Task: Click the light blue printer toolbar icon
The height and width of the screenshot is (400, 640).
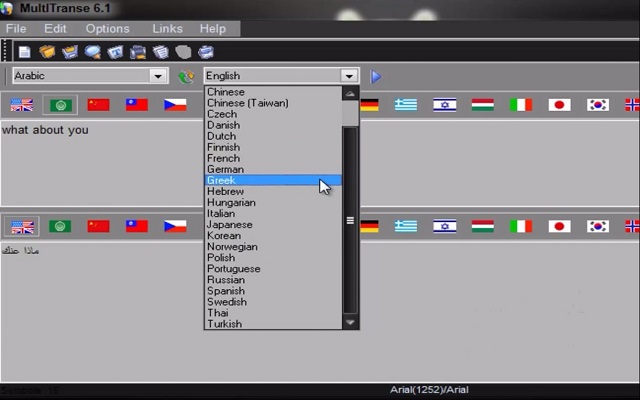Action: 206,52
